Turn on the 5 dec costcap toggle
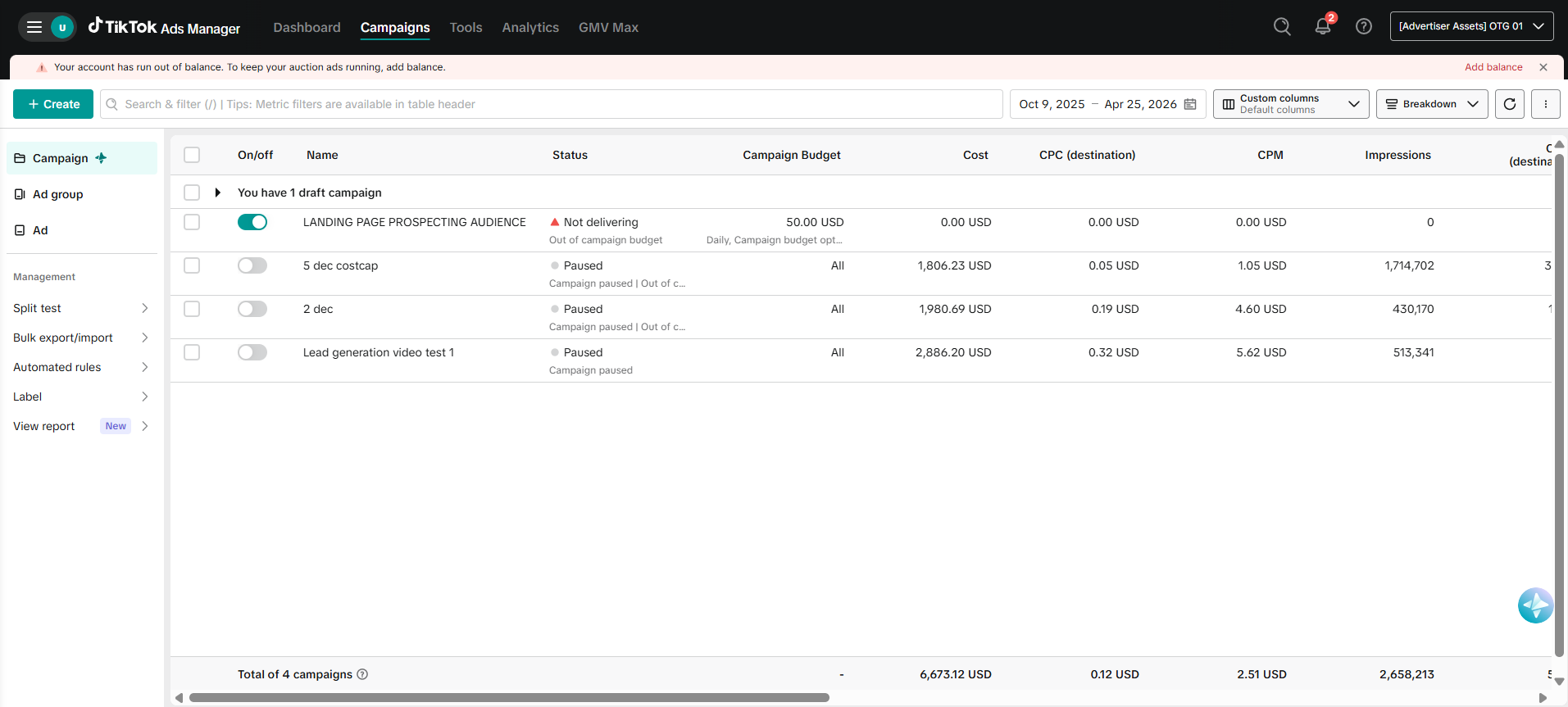The height and width of the screenshot is (707, 1568). pyautogui.click(x=252, y=265)
